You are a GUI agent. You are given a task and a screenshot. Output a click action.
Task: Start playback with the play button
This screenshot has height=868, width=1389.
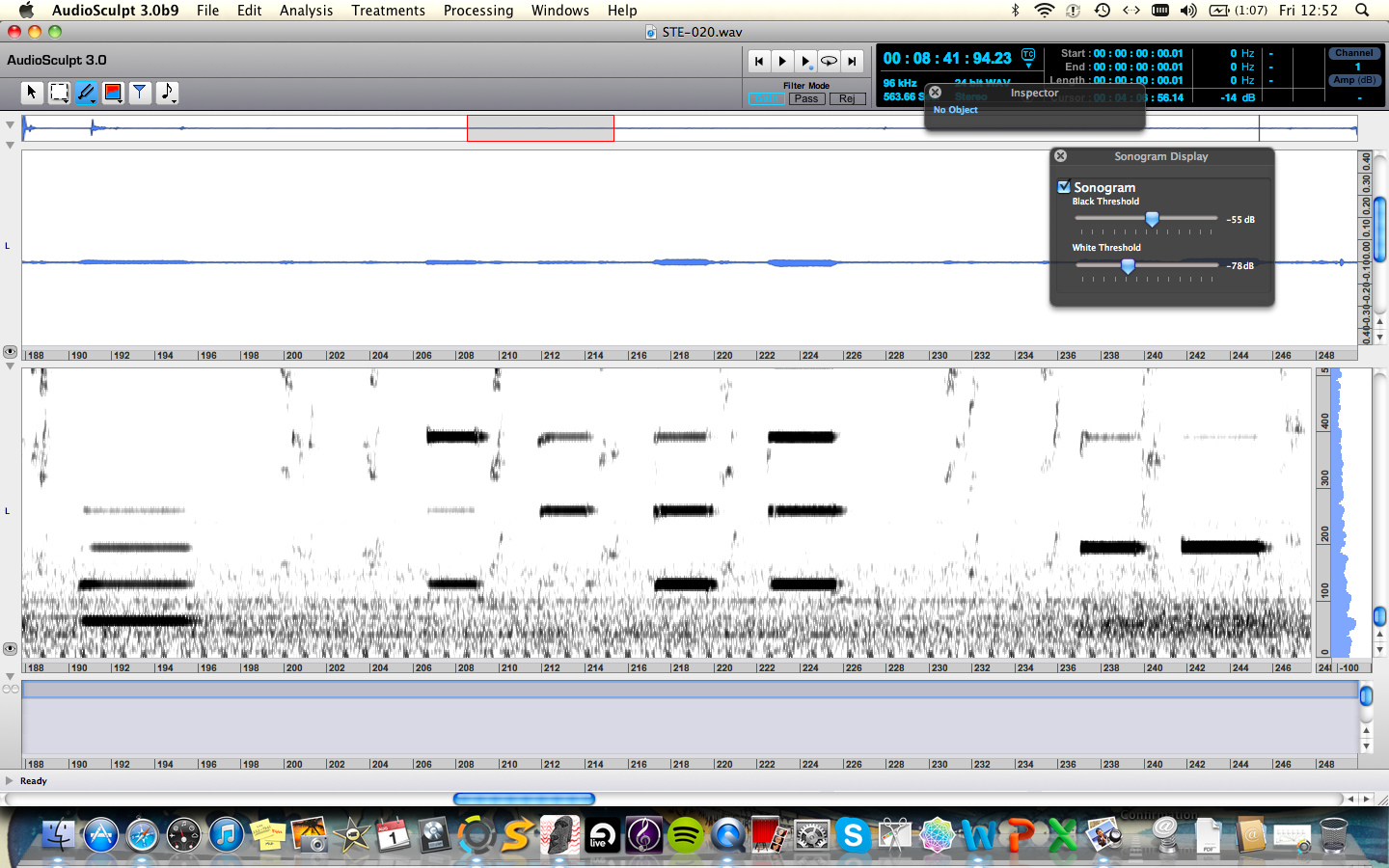[x=782, y=61]
